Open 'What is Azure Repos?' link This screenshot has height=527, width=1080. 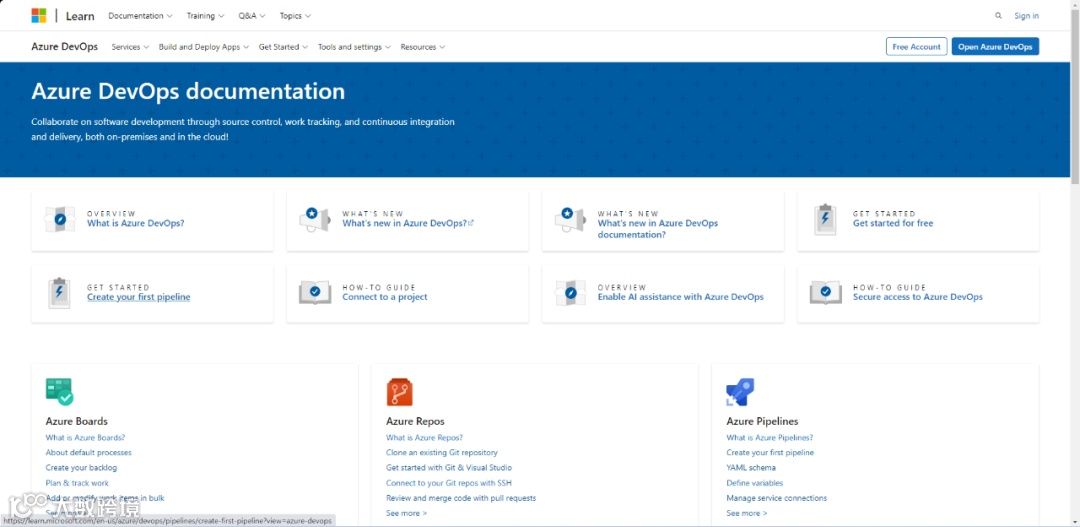[424, 437]
